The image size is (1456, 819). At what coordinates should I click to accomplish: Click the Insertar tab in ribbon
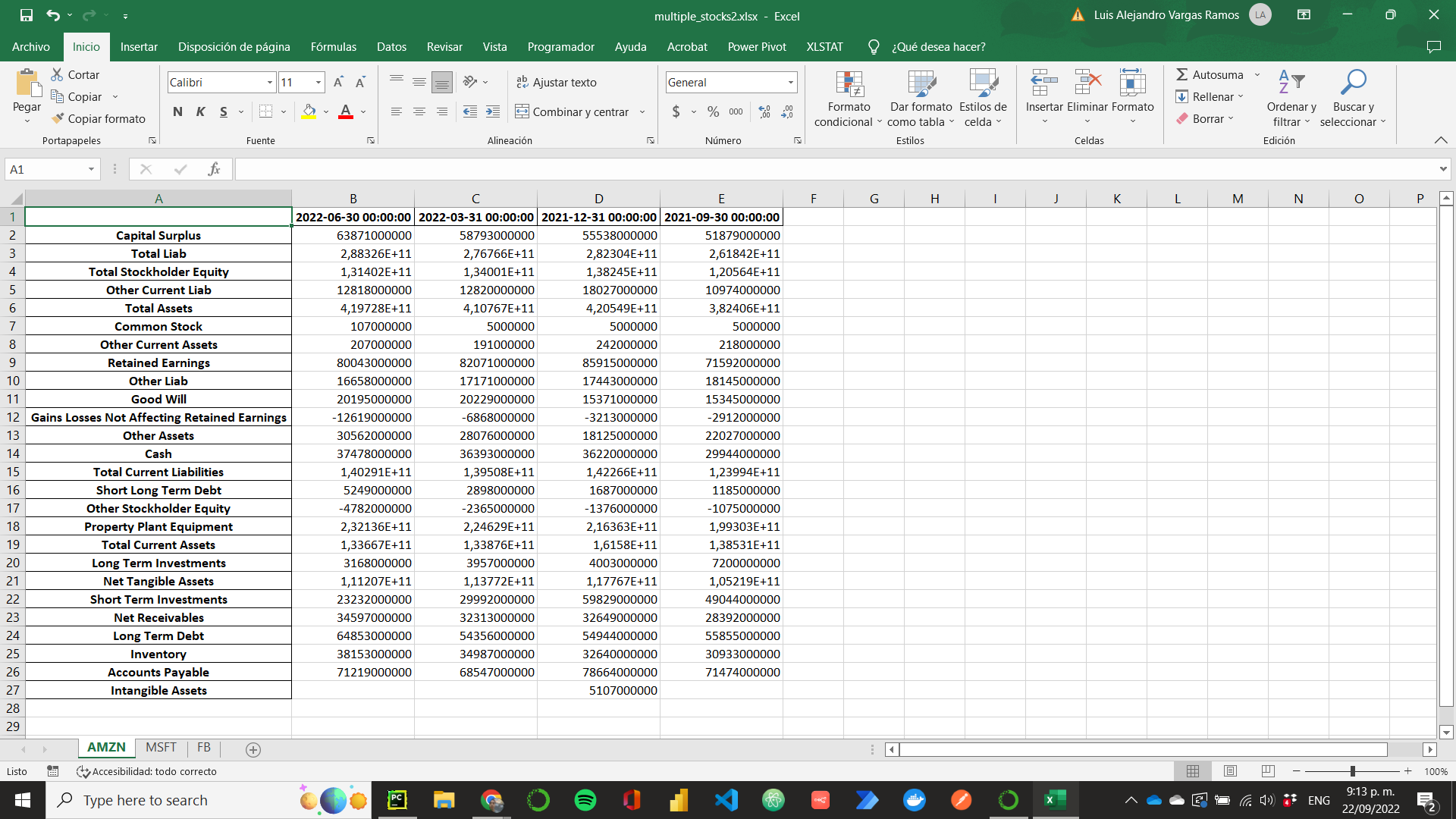tap(139, 47)
